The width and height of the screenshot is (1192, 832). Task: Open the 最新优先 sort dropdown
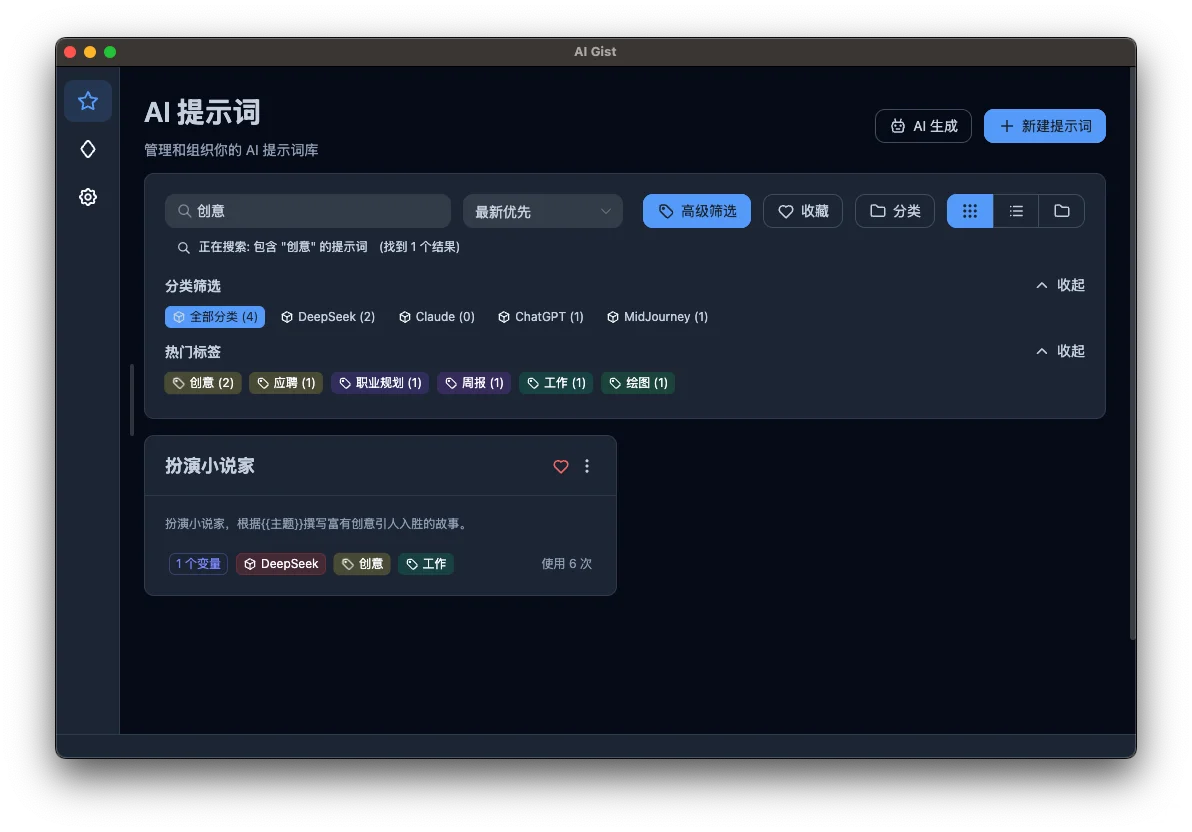pos(542,211)
